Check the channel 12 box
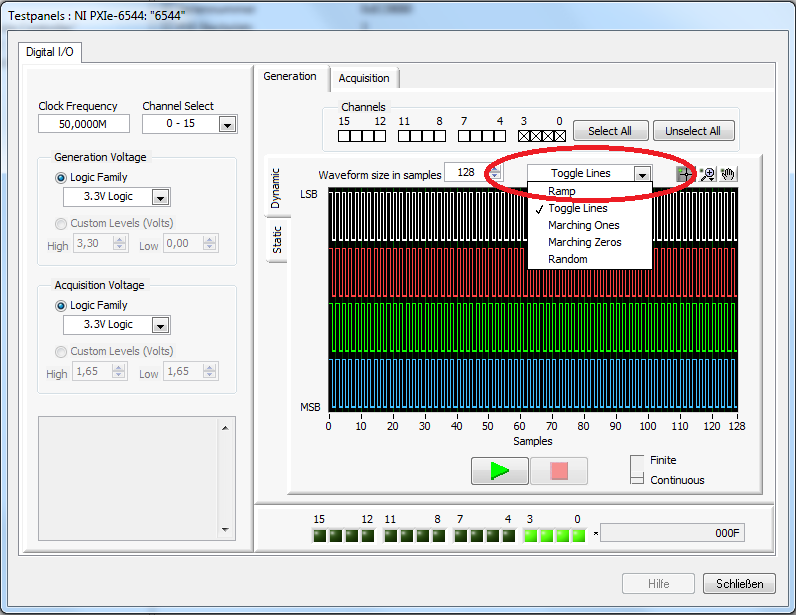 point(380,136)
